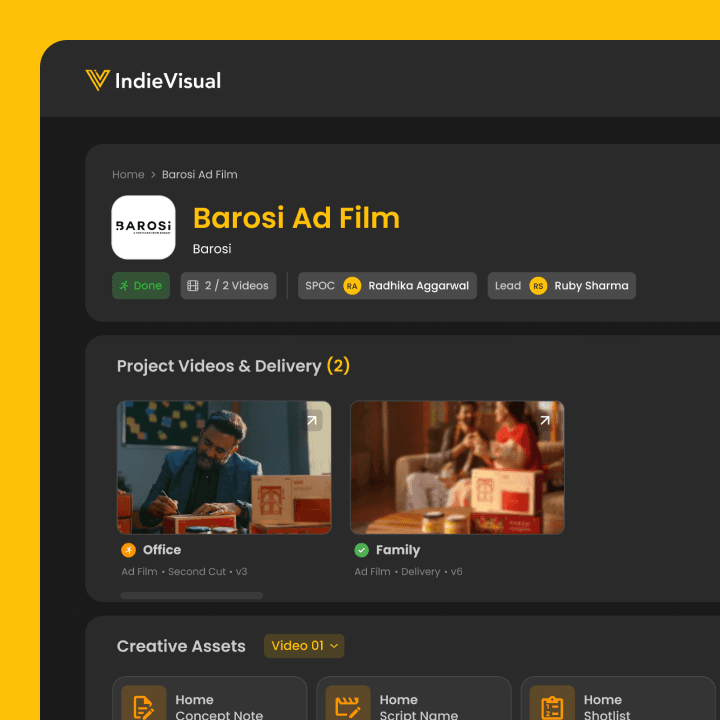720x720 pixels.
Task: Click the horizontal scrollbar under project videos
Action: coord(192,596)
